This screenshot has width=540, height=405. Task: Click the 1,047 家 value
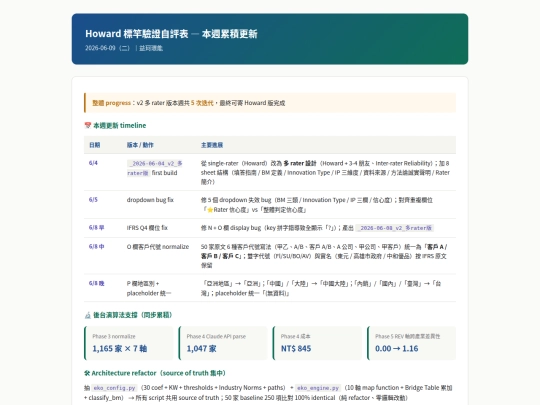201,349
